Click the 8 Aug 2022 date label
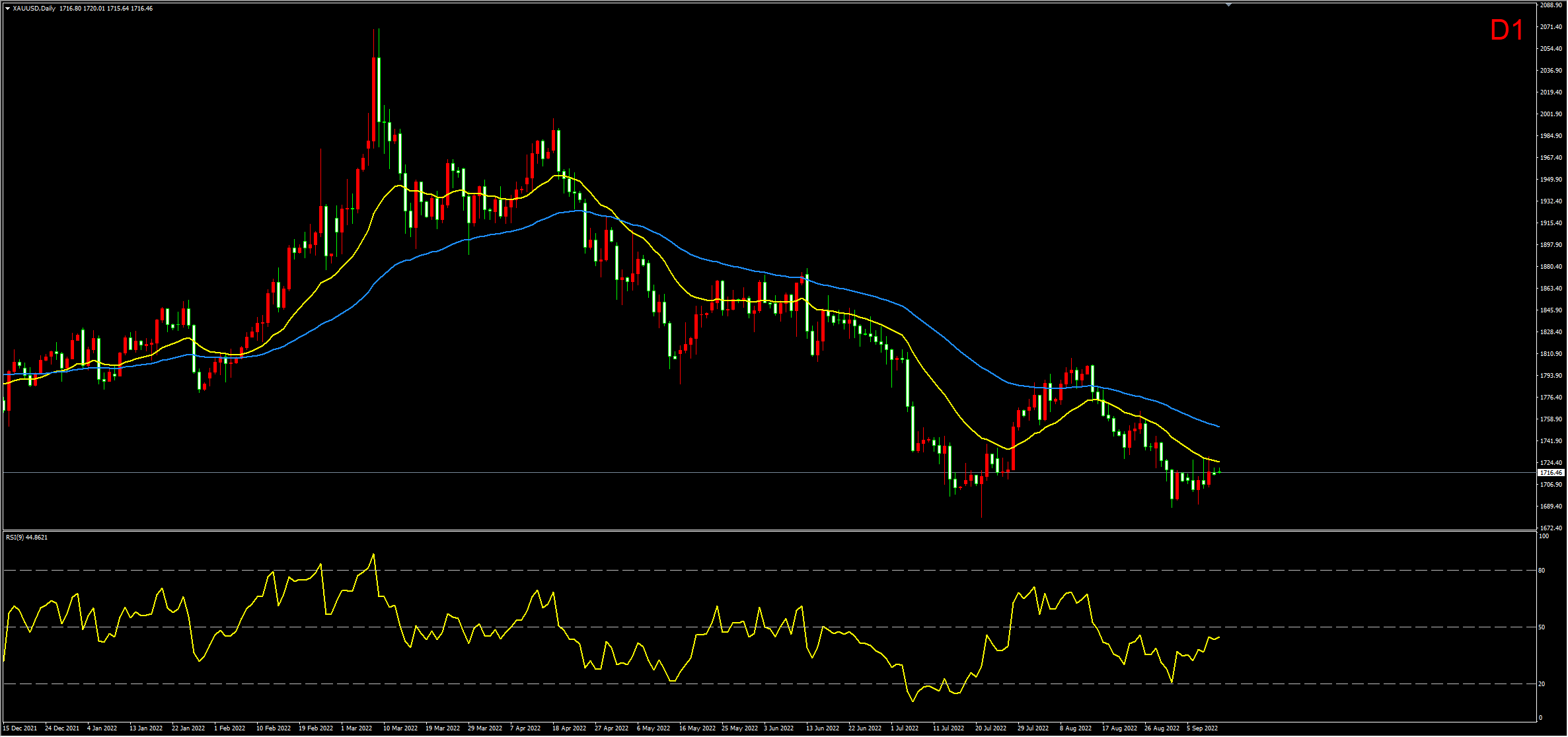Image resolution: width=1568 pixels, height=737 pixels. click(x=1076, y=728)
